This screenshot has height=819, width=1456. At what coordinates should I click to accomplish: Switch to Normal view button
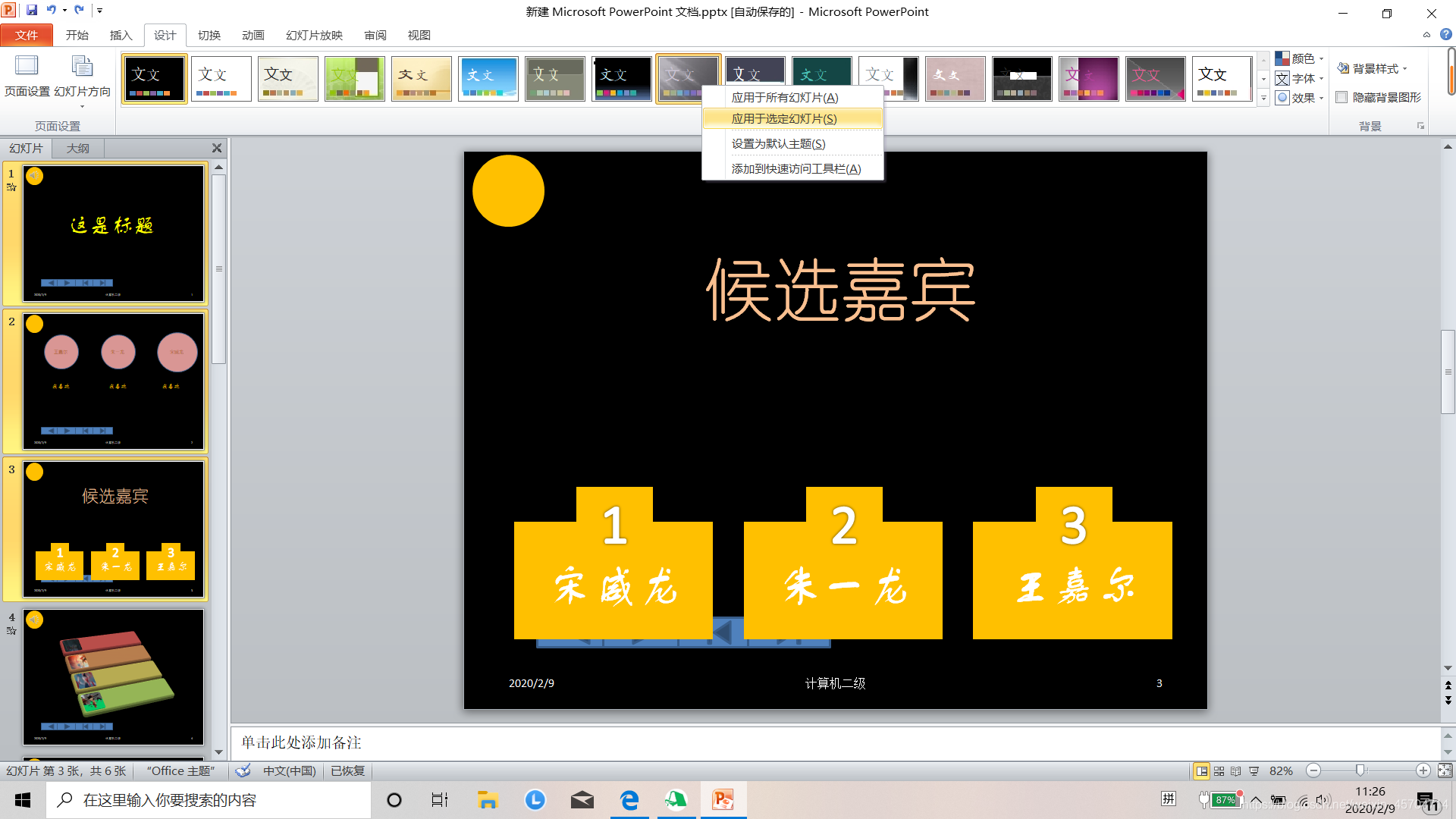click(x=1201, y=771)
